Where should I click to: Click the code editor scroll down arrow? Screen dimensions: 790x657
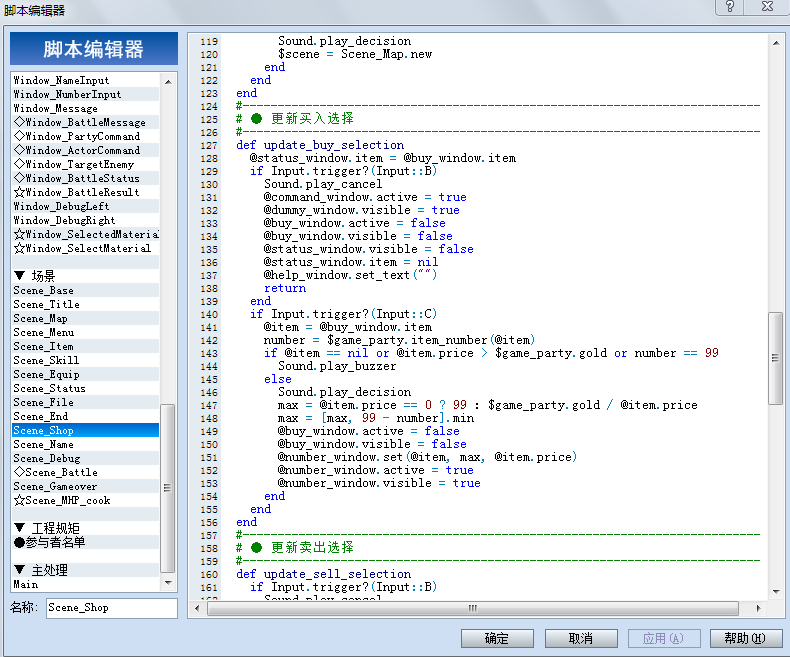coord(776,592)
